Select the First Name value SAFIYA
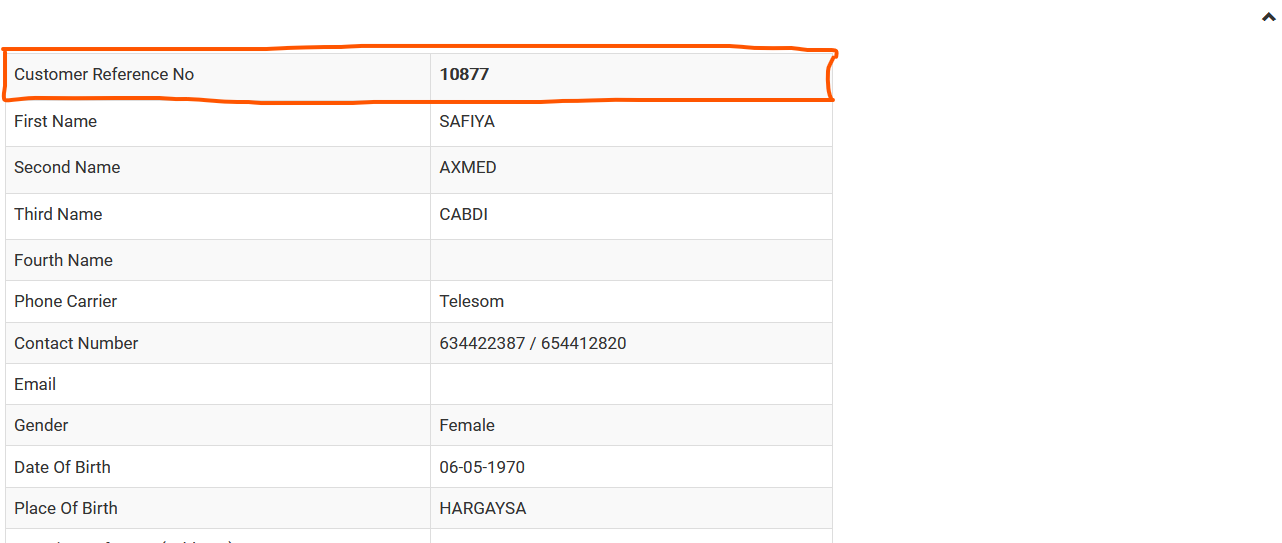The image size is (1282, 543). [x=467, y=121]
